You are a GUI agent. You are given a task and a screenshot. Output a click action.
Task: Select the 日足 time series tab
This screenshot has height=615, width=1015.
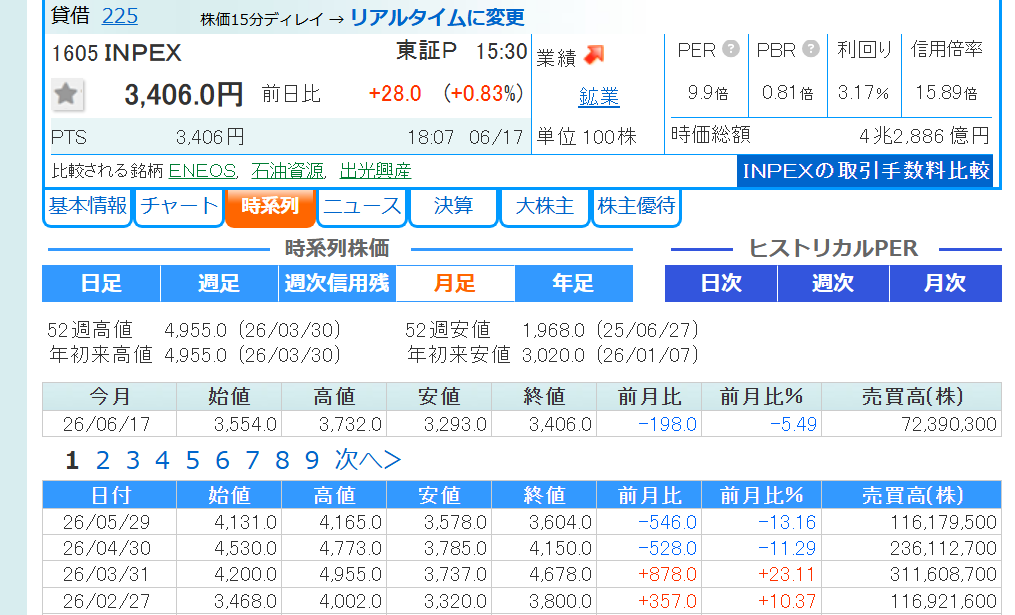tap(101, 284)
